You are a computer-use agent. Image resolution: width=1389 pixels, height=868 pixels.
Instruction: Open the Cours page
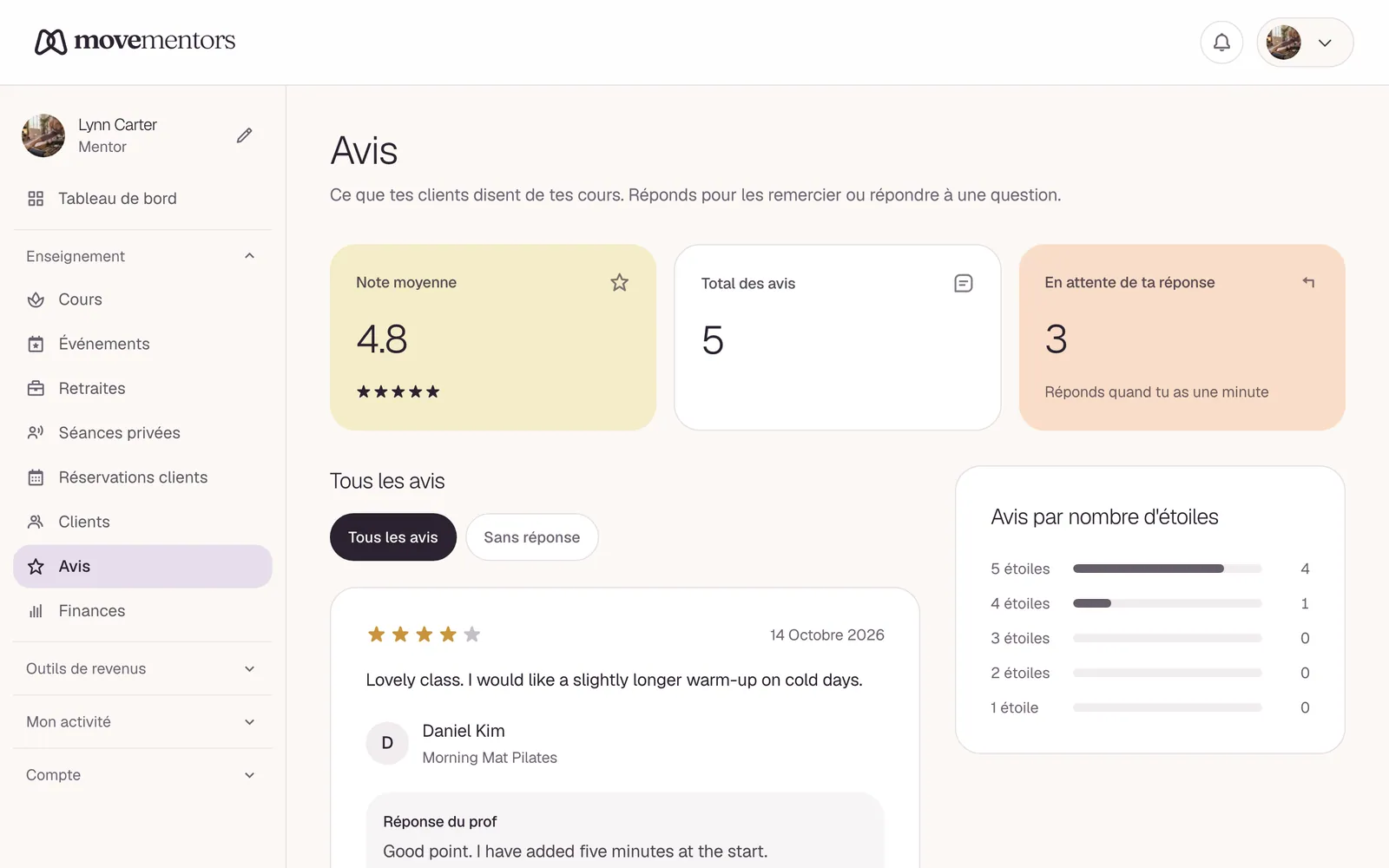pyautogui.click(x=142, y=299)
